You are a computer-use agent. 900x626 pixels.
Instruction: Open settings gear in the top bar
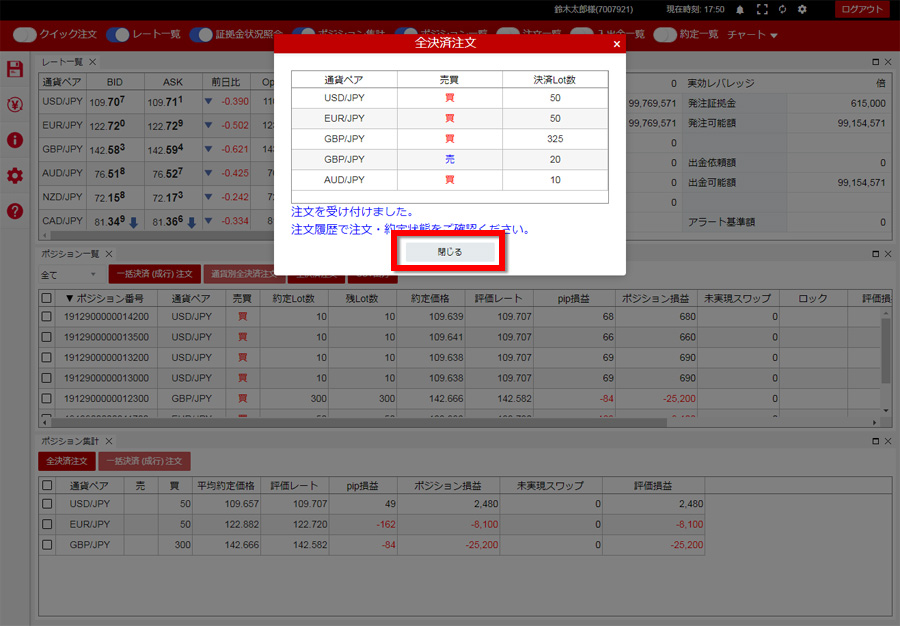point(802,10)
